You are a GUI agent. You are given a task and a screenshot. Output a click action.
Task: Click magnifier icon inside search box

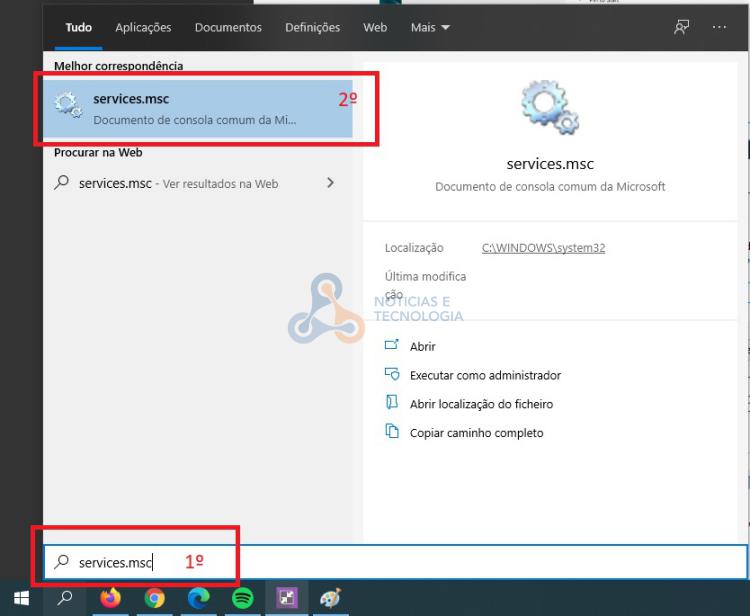pyautogui.click(x=62, y=561)
